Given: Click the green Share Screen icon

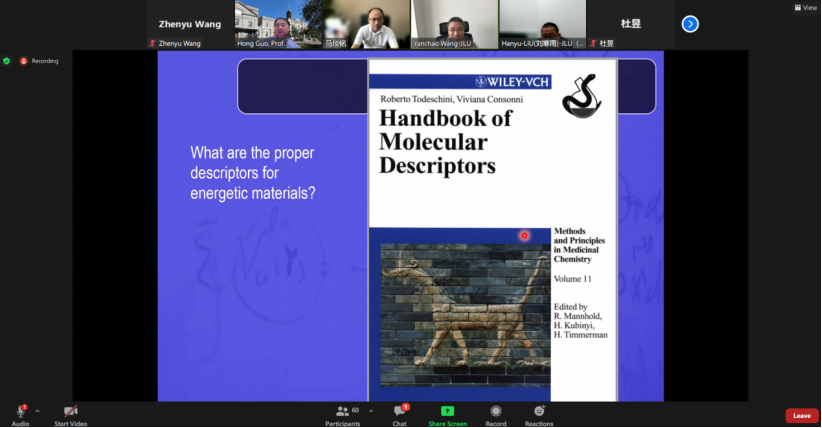Looking at the screenshot, I should 447,411.
